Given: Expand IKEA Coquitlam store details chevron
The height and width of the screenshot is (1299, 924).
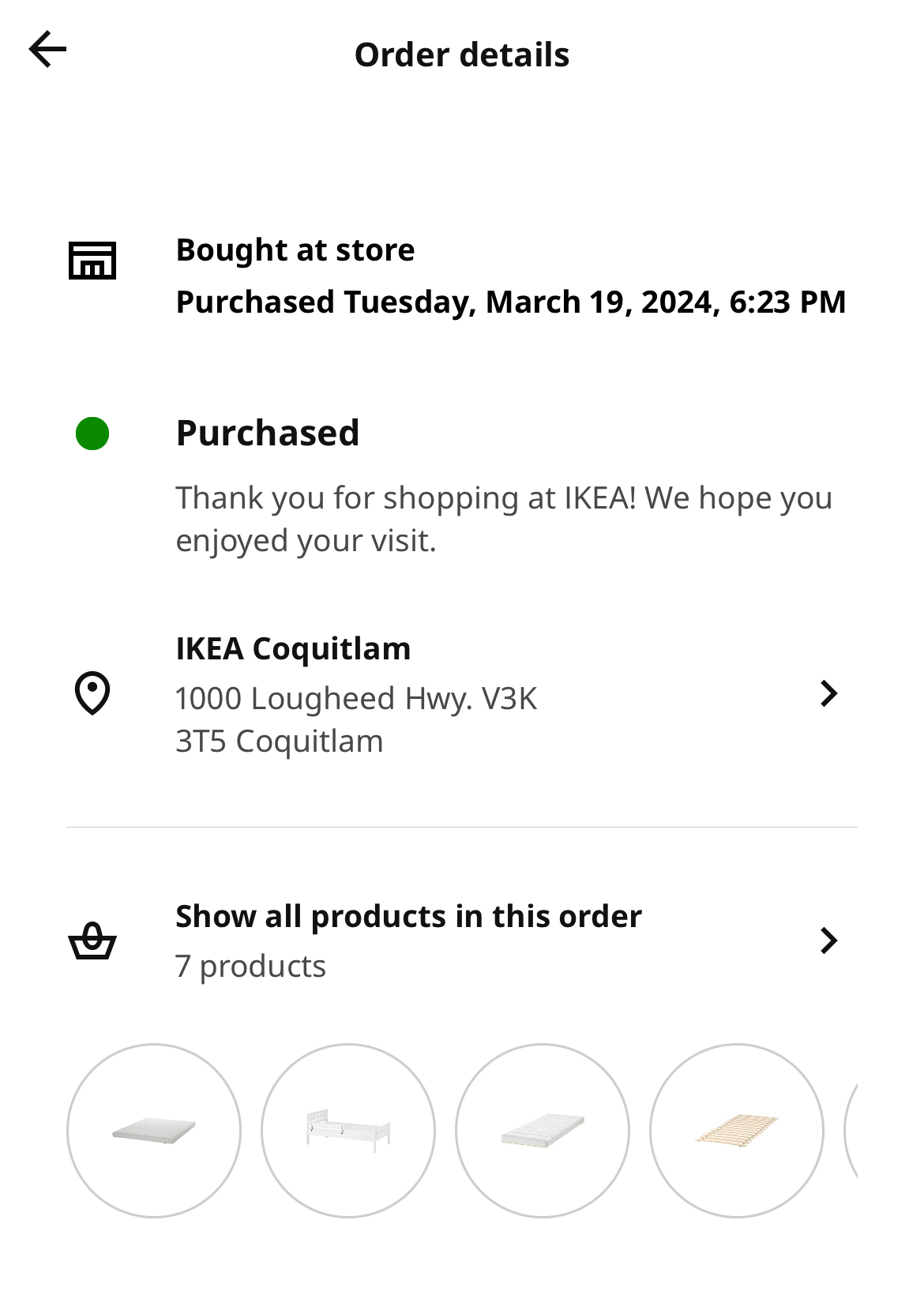Looking at the screenshot, I should pyautogui.click(x=828, y=693).
